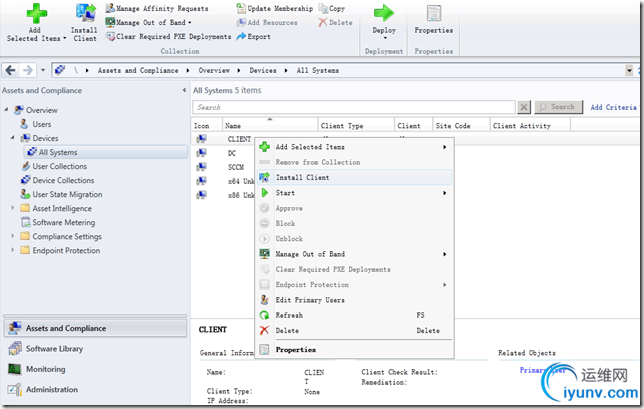Open Manage Out of Band ribbon dropdown

click(149, 22)
